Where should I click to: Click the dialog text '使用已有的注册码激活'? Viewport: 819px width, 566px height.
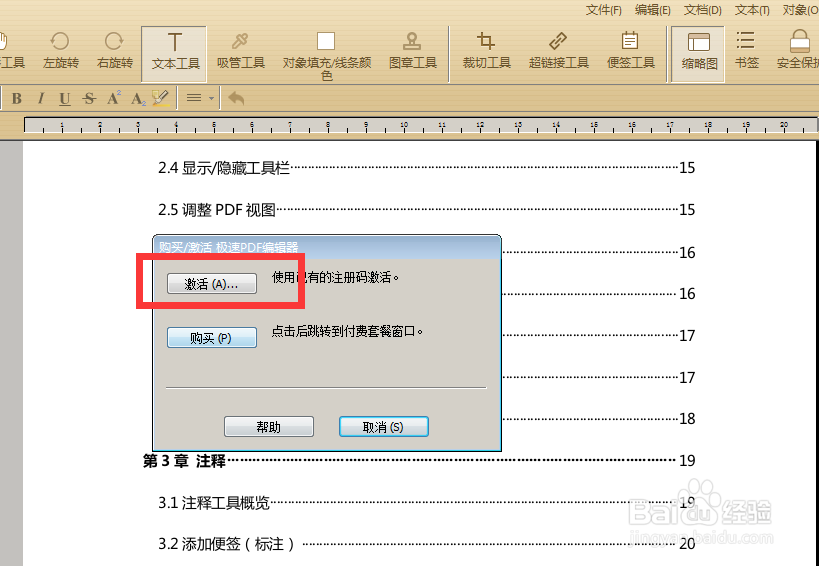pos(335,277)
